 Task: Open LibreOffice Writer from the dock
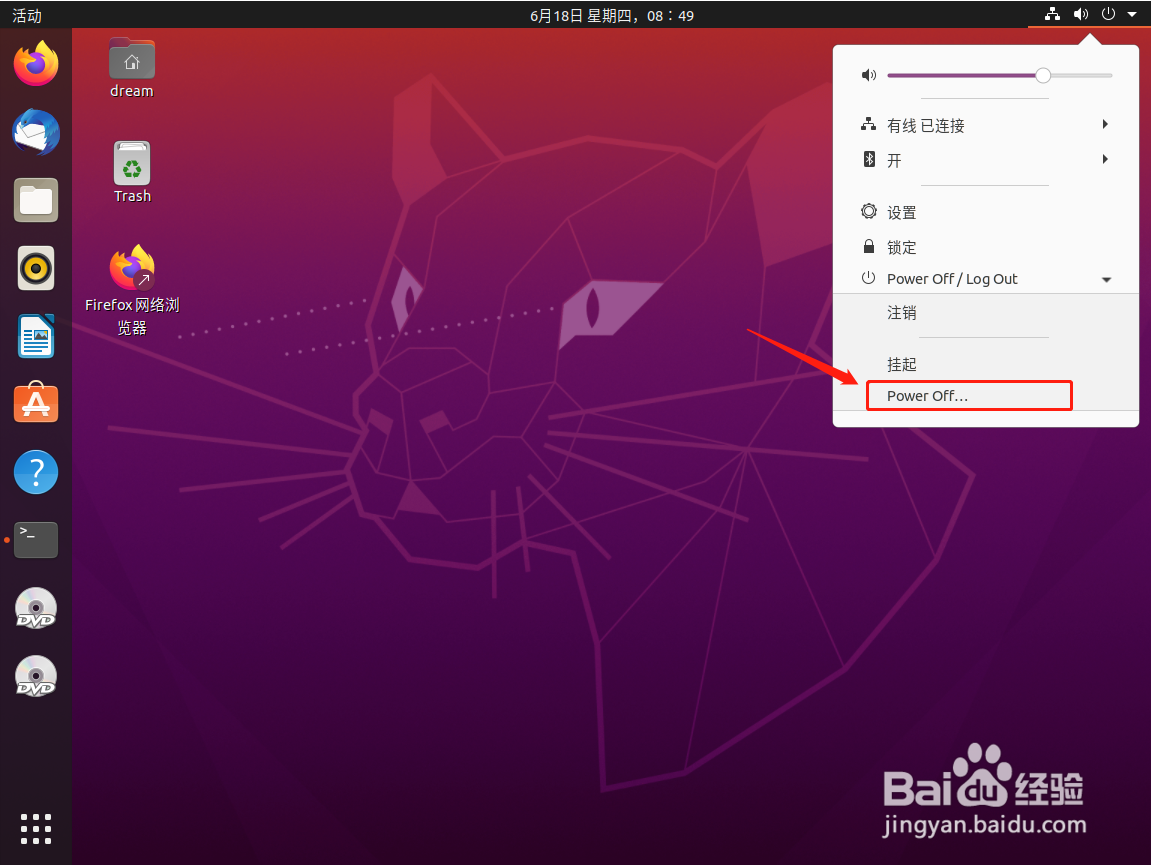[x=36, y=336]
